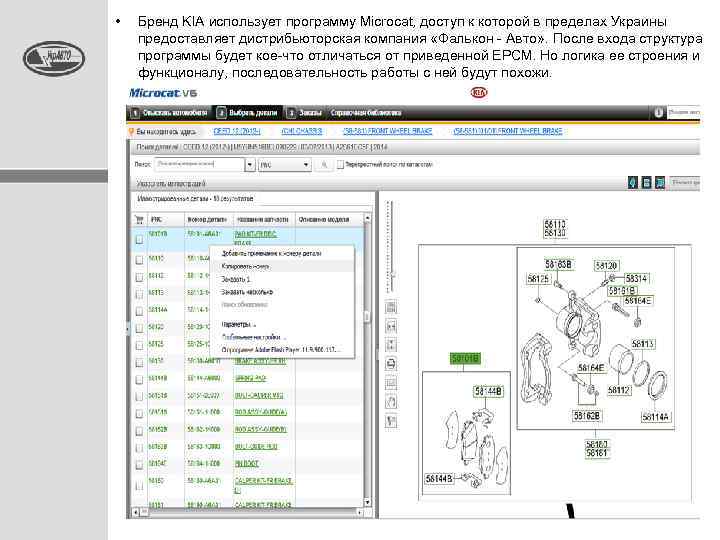Click the horizontal scrollbar left arrow under parts list
Viewport: 720px width, 540px height.
(x=135, y=512)
